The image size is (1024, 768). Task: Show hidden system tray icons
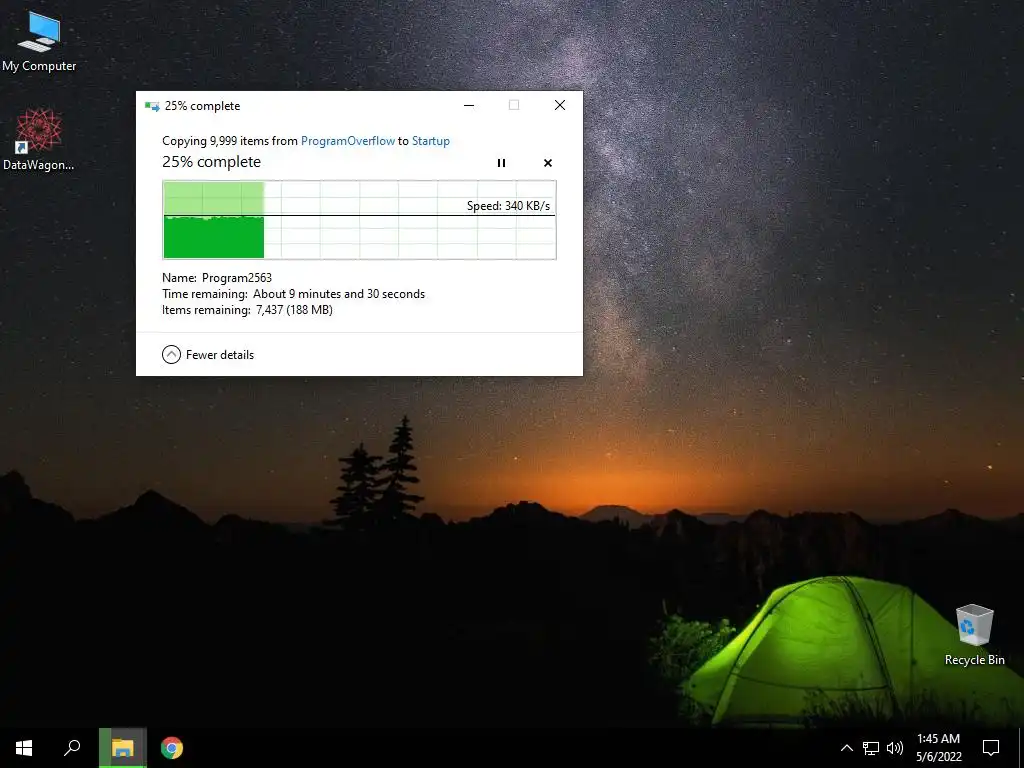[x=846, y=748]
